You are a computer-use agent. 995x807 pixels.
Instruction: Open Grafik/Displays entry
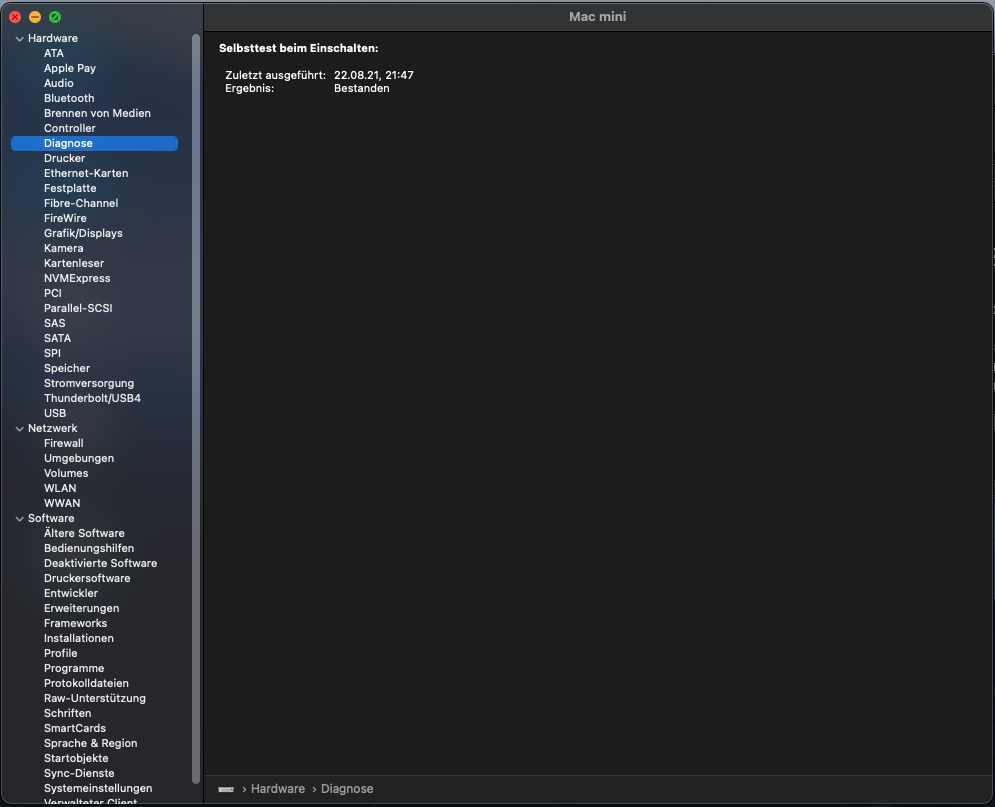[x=83, y=233]
